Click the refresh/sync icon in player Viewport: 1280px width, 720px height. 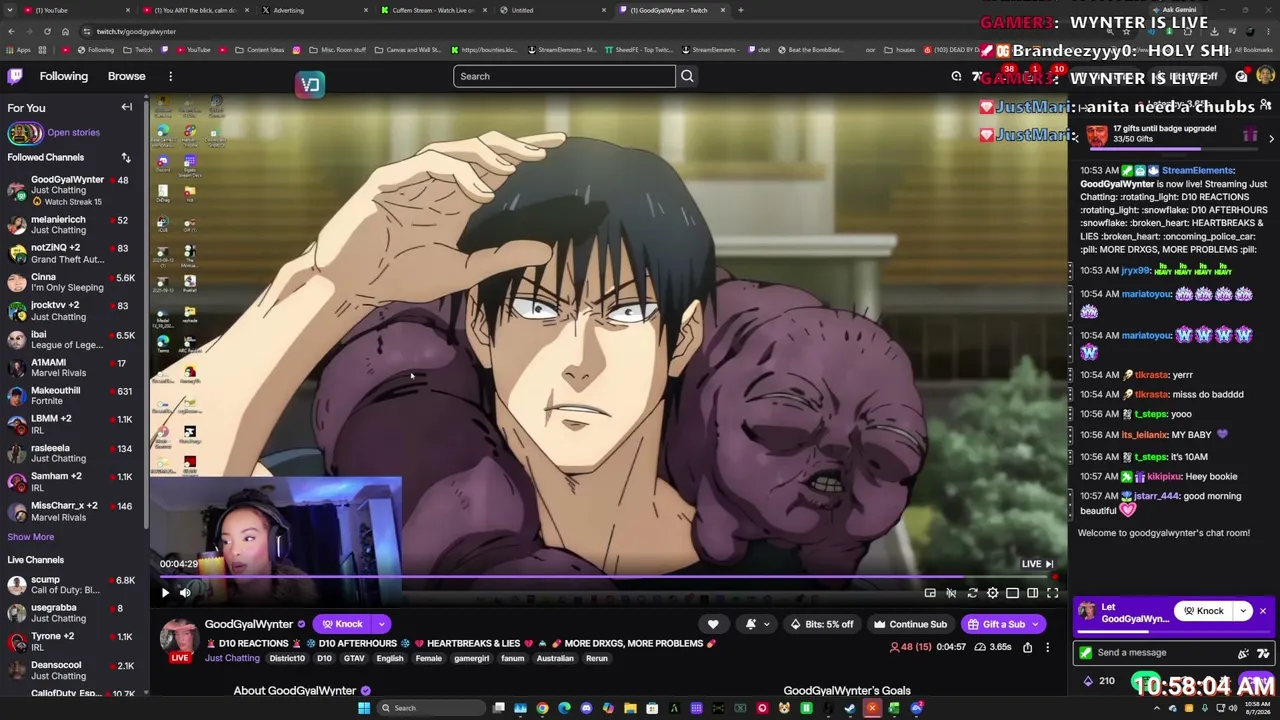972,593
